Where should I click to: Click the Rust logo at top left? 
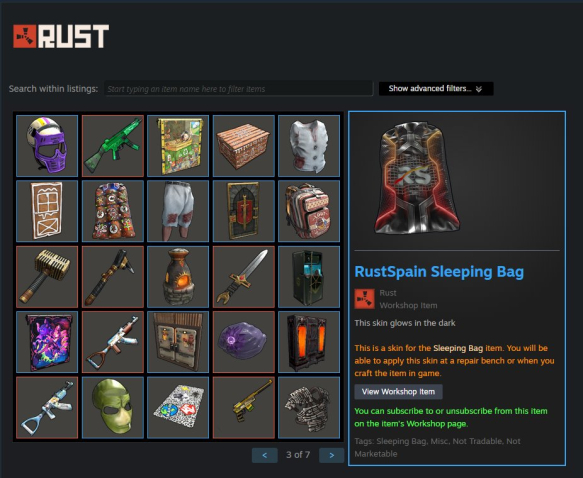(61, 36)
